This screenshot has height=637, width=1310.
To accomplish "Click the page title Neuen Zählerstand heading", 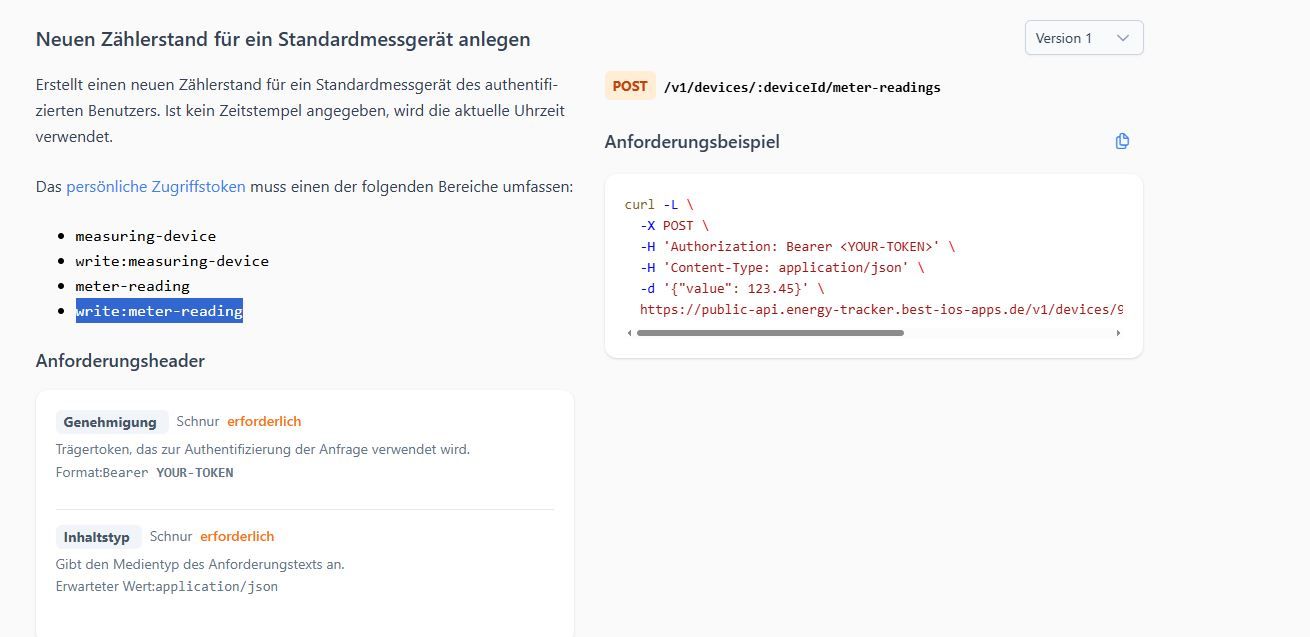I will 283,40.
